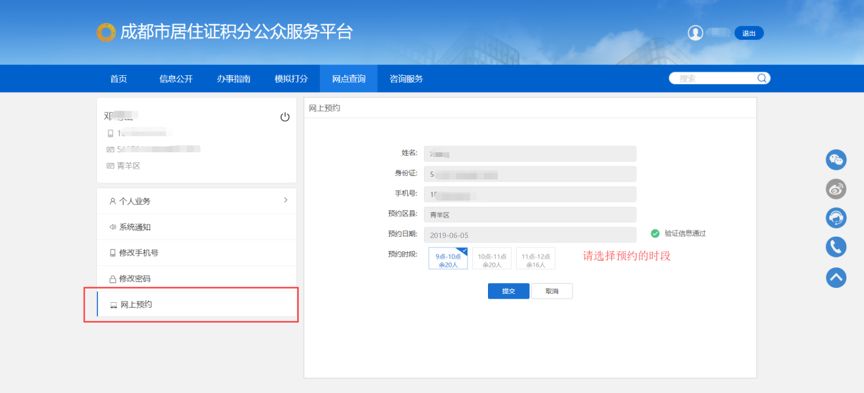Screen dimensions: 864x393
Task: Click the speaker icon beside 系统通知
Action: 112,227
